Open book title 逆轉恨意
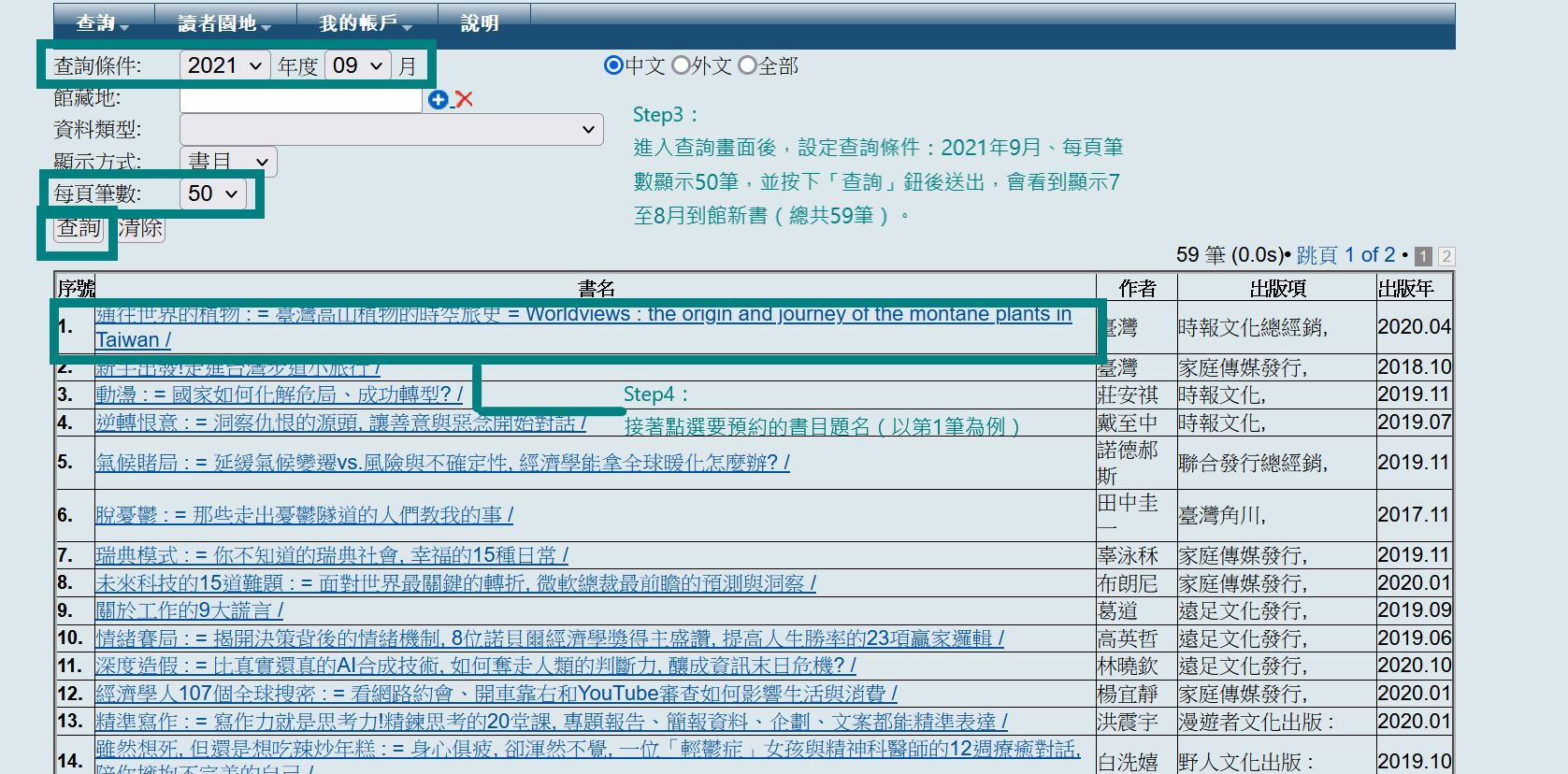This screenshot has width=1568, height=774. (340, 423)
